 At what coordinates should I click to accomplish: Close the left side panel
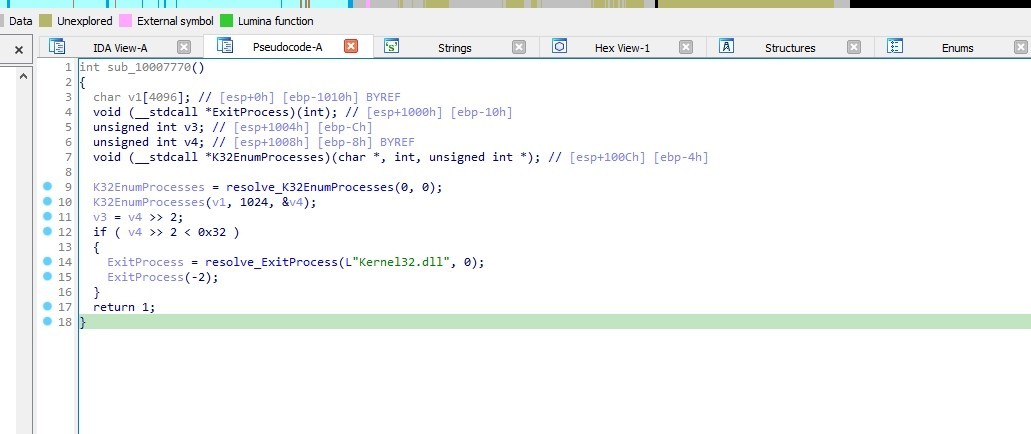point(18,49)
